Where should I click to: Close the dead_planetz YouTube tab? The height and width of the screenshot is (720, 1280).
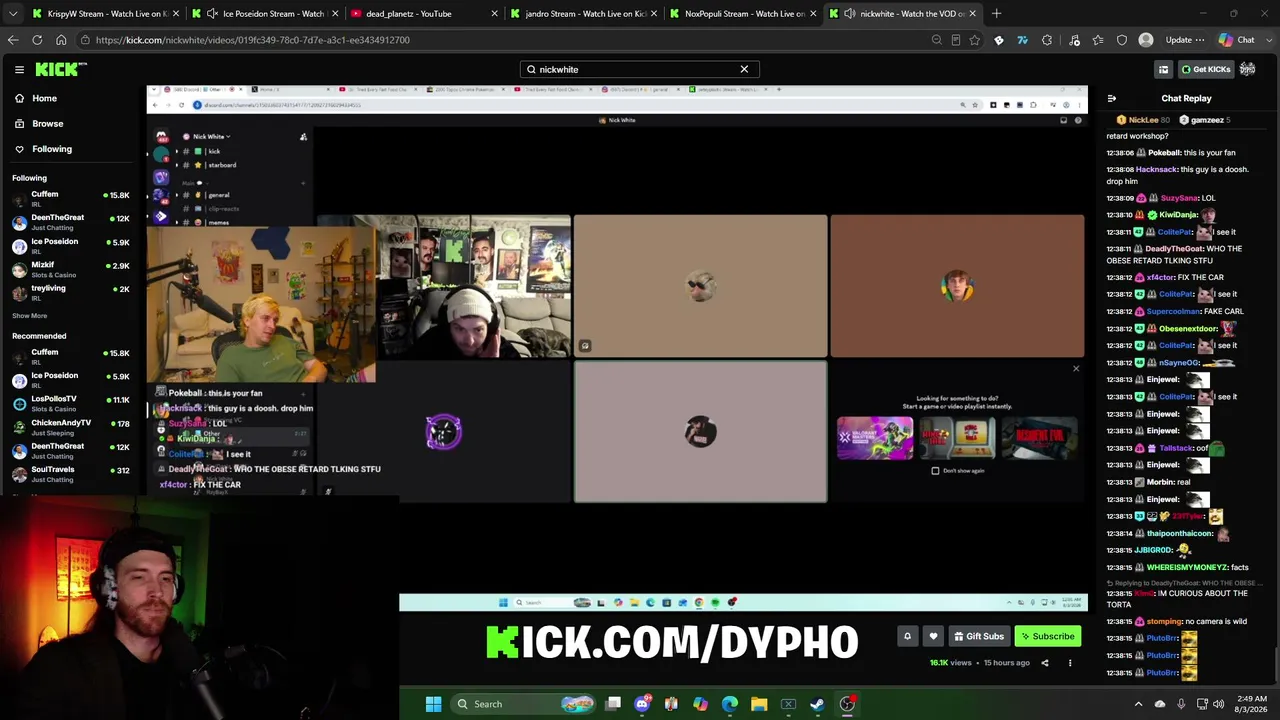[x=494, y=14]
